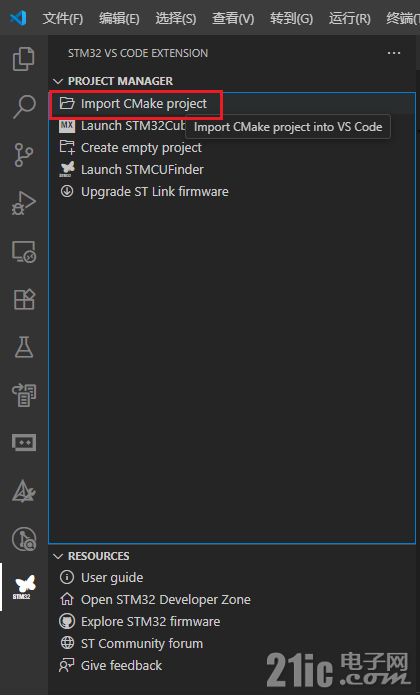The width and height of the screenshot is (420, 695).
Task: Select the STM32 butterfly activity icon
Action: (22, 587)
